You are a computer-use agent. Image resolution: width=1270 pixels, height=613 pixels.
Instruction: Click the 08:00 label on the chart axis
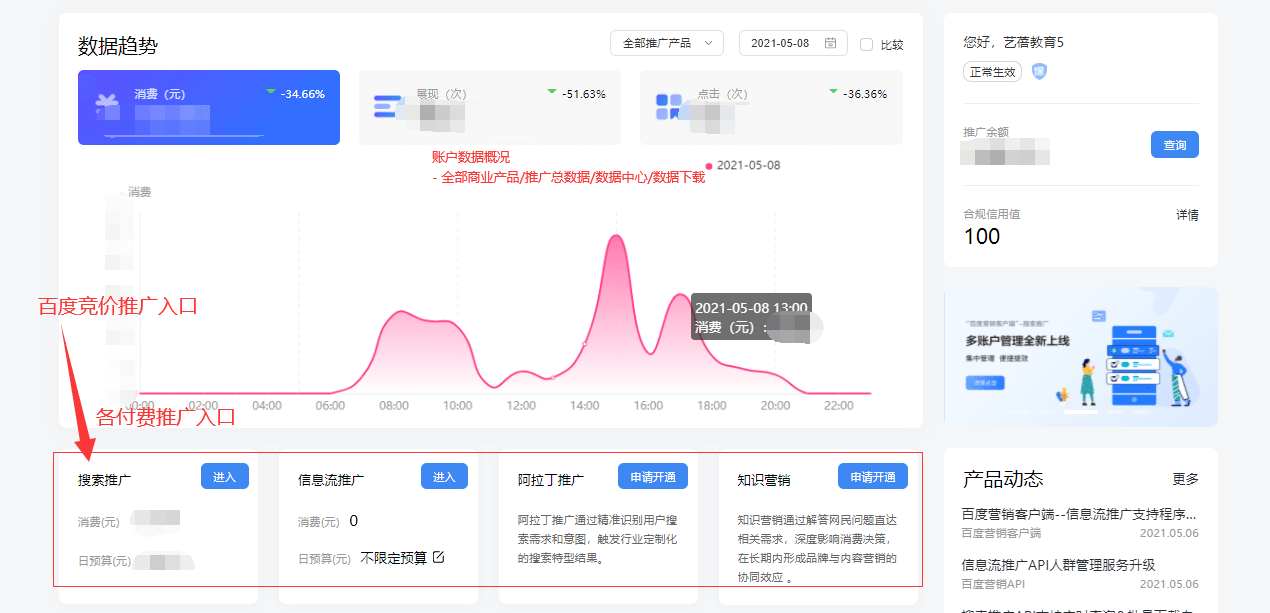tap(394, 406)
